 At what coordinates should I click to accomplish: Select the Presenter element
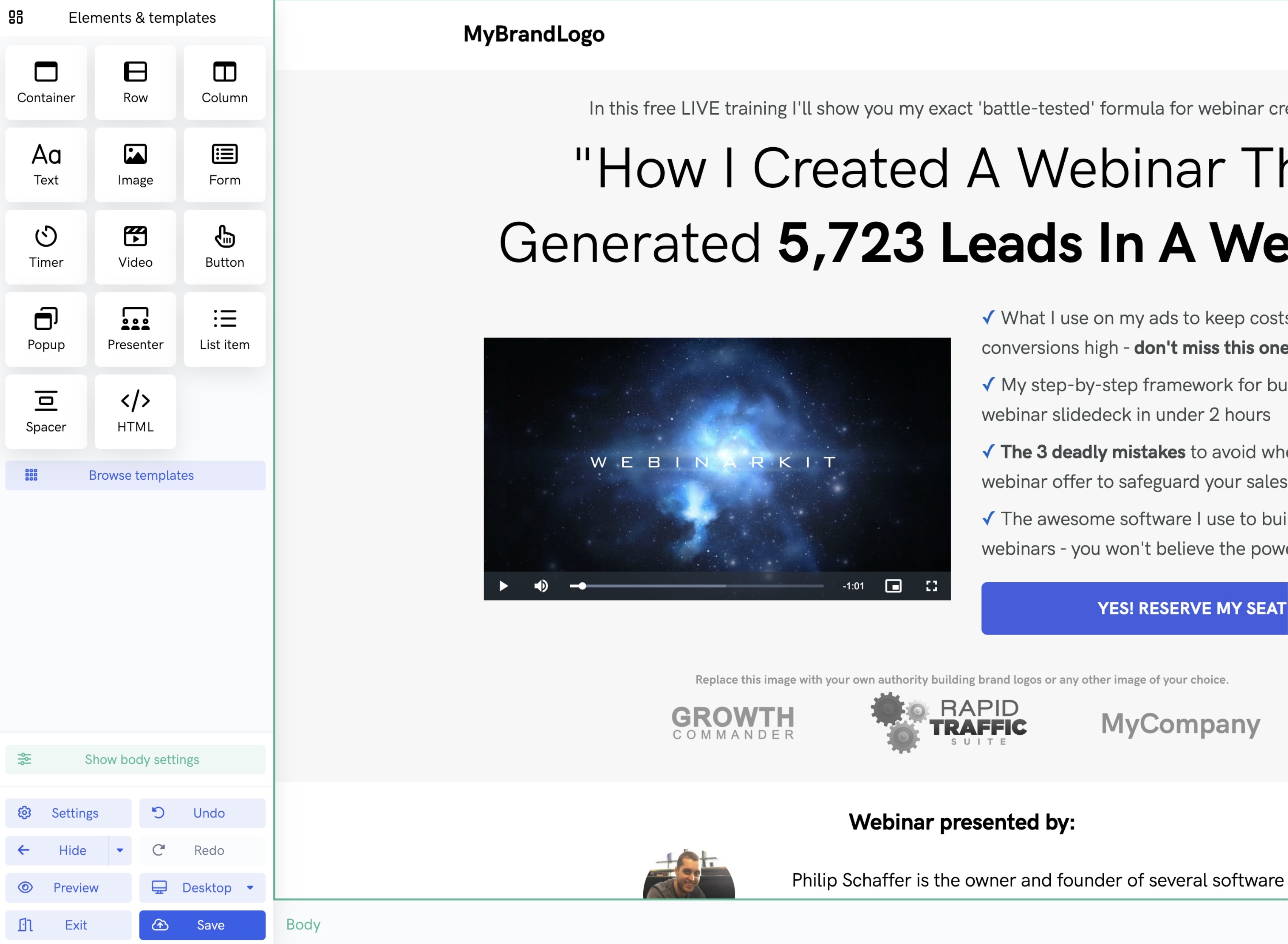pos(135,329)
